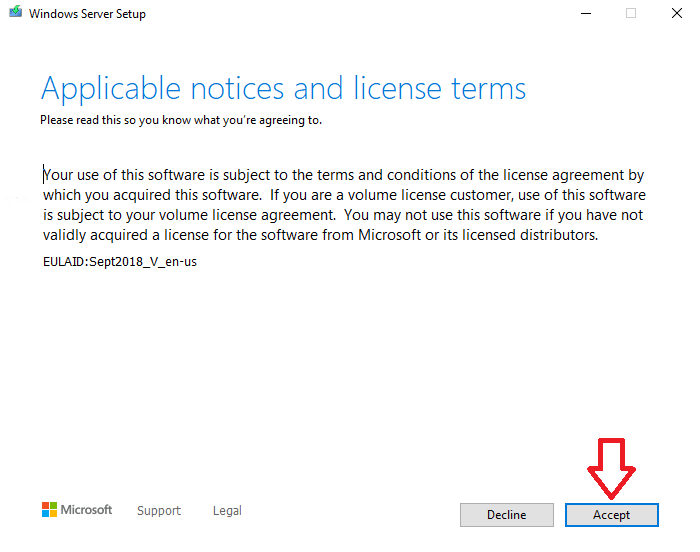Click the "Applicable notices and license terms" heading
This screenshot has width=700, height=552.
click(x=283, y=88)
